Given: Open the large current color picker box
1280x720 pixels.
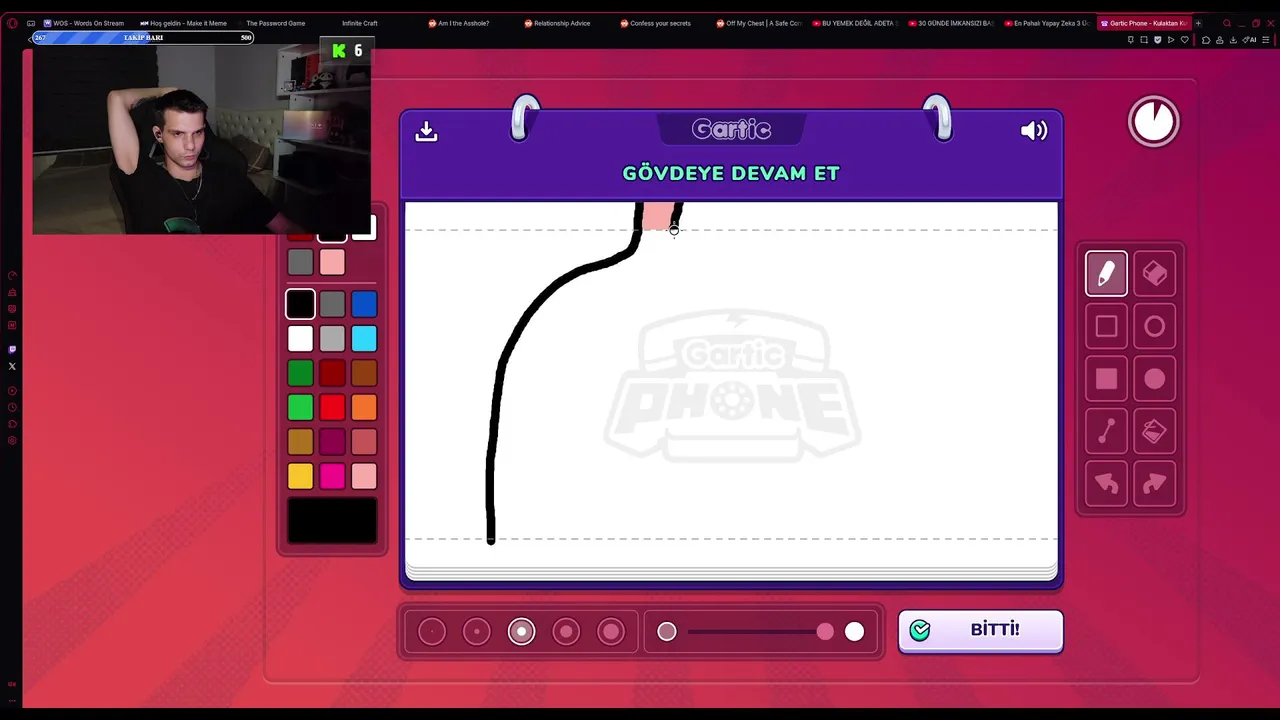Looking at the screenshot, I should click(332, 520).
